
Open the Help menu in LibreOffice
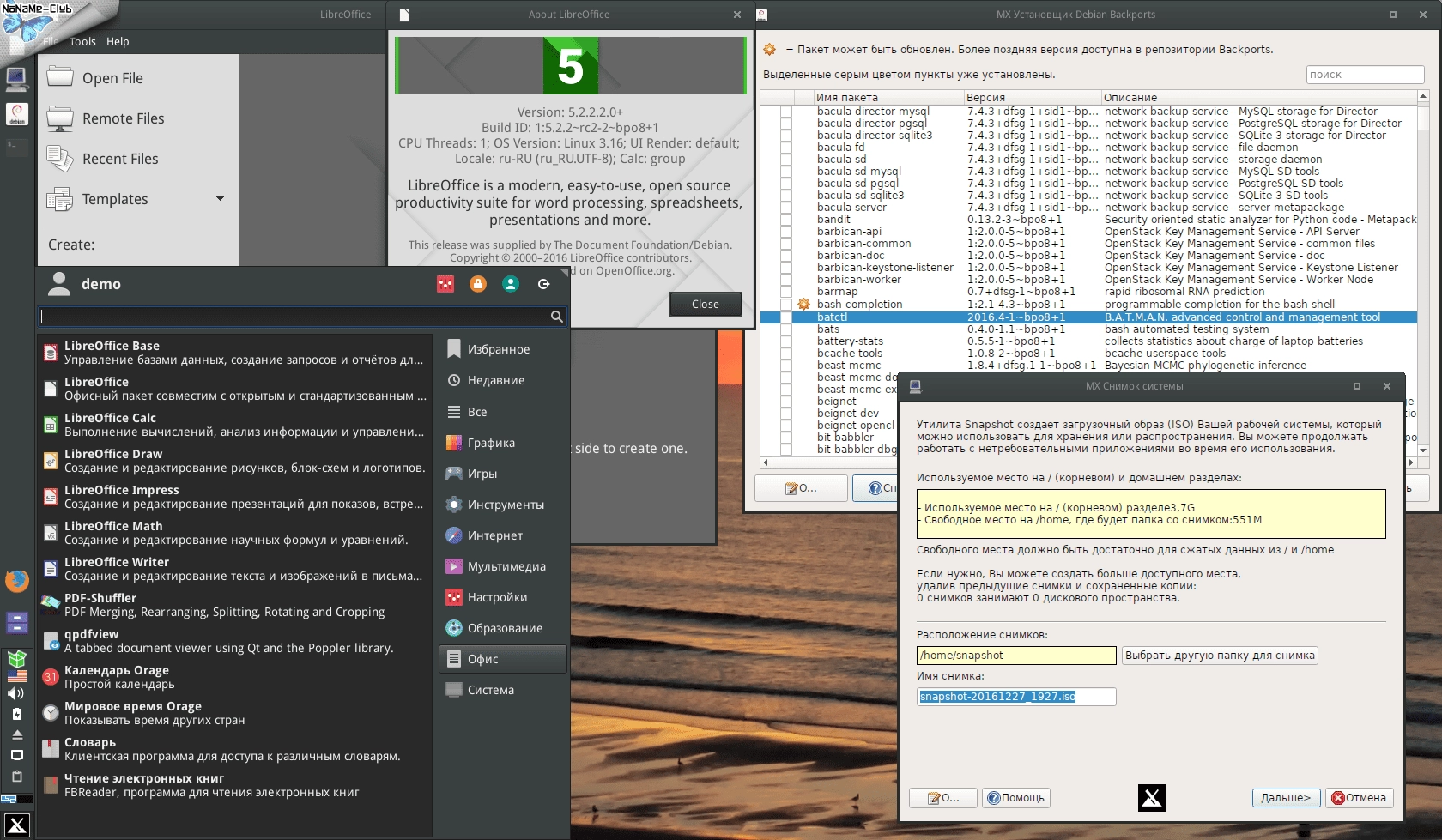click(118, 41)
